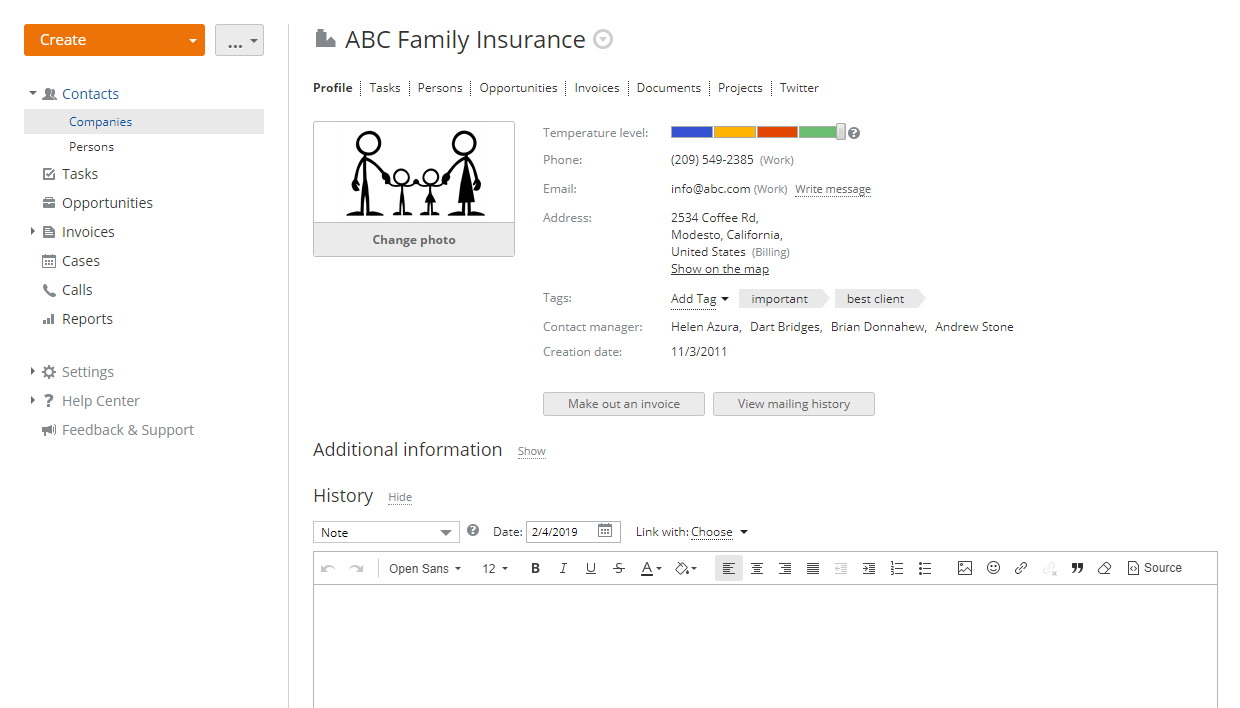The width and height of the screenshot is (1240, 708).
Task: Click the insert link icon
Action: click(x=1021, y=568)
